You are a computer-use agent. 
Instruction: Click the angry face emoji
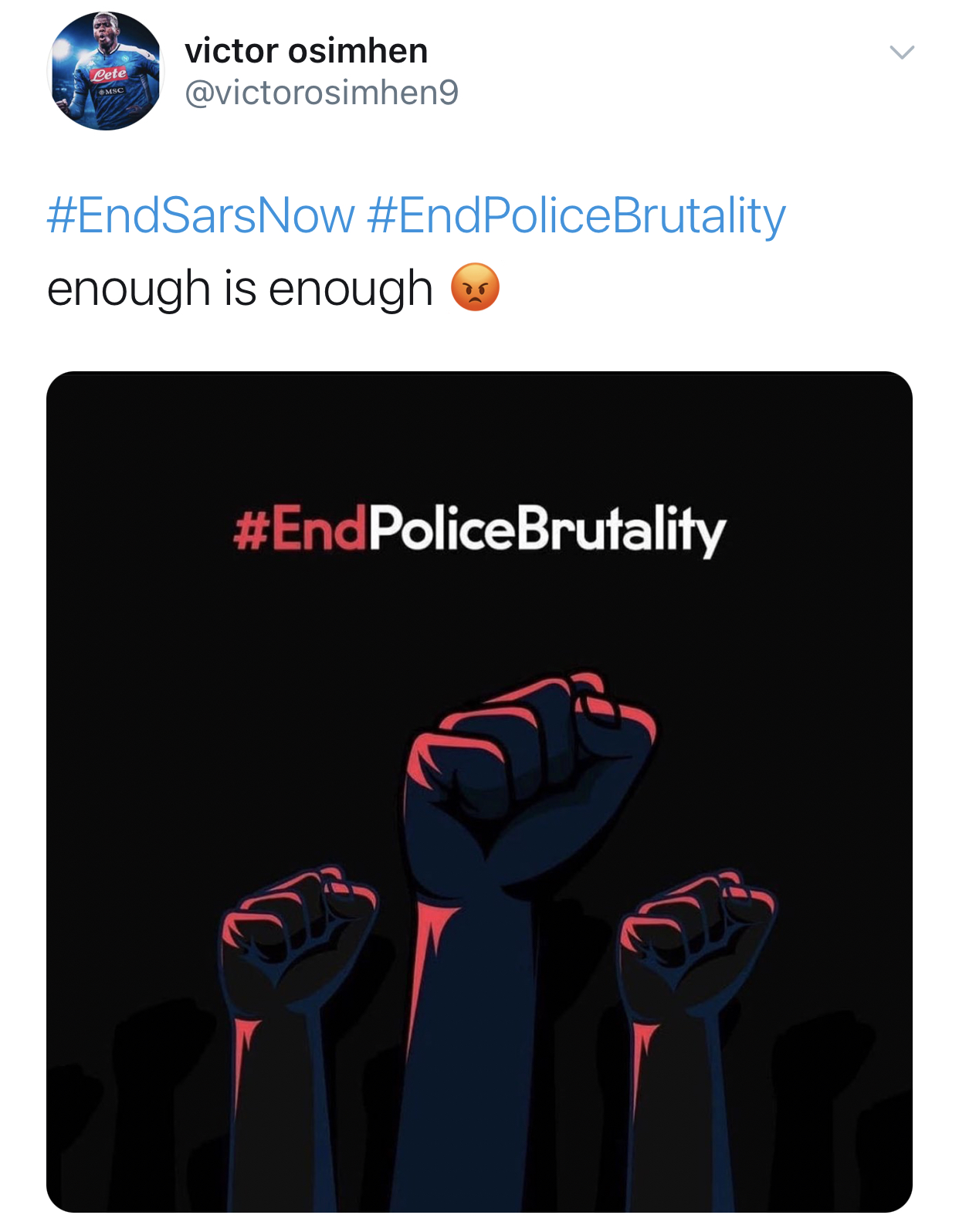[475, 287]
